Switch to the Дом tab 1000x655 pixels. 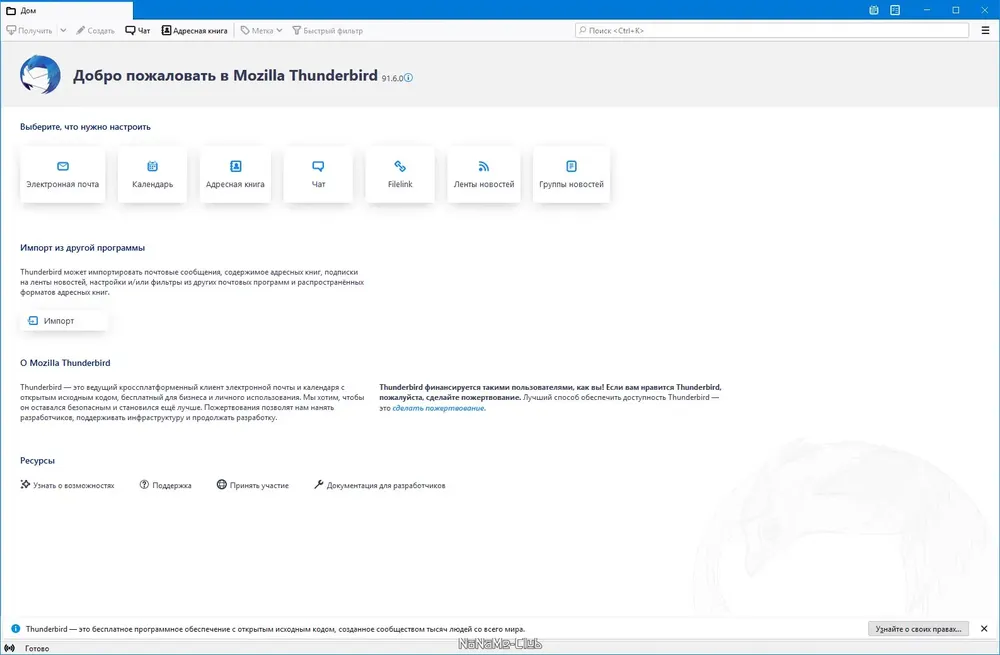coord(67,10)
